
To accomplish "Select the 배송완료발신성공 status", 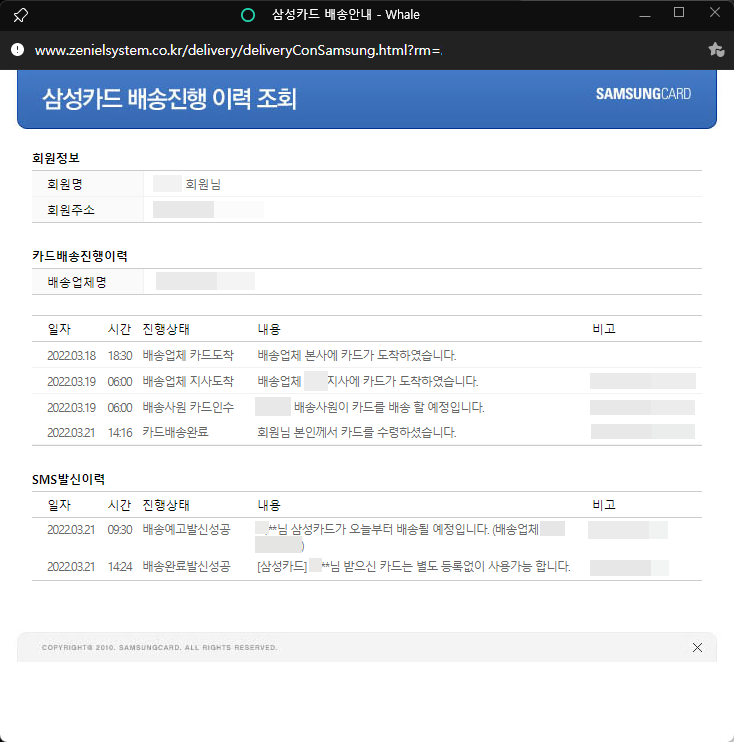I will (186, 566).
